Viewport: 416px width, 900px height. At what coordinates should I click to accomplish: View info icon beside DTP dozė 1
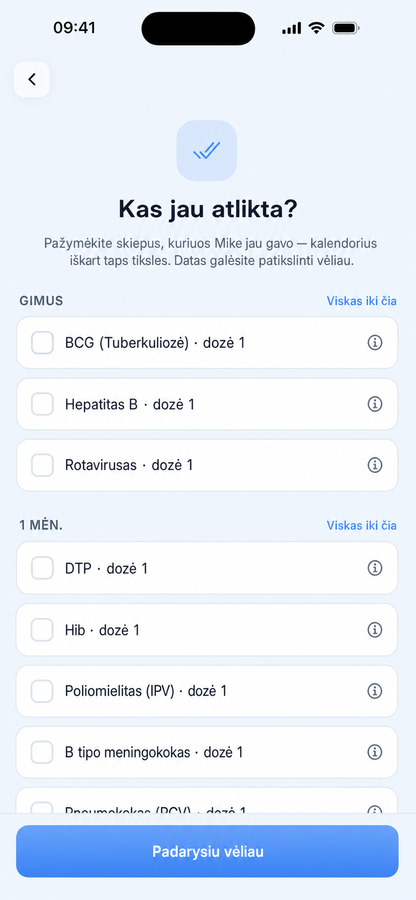click(375, 568)
